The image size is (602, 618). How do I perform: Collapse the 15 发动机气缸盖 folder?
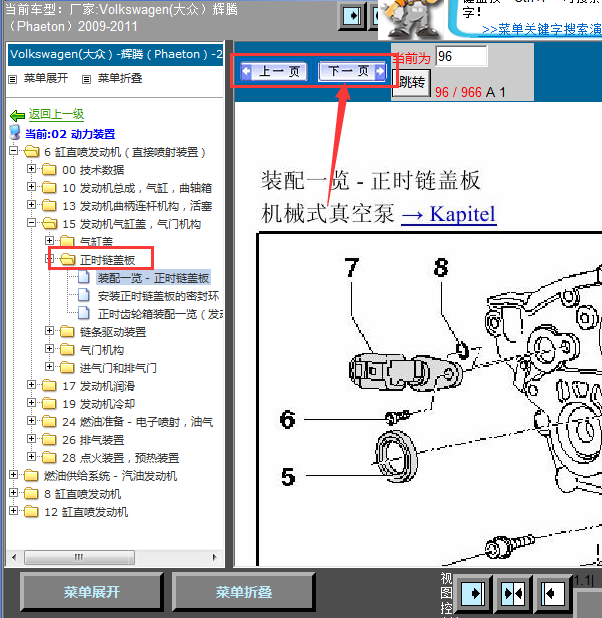click(31, 223)
